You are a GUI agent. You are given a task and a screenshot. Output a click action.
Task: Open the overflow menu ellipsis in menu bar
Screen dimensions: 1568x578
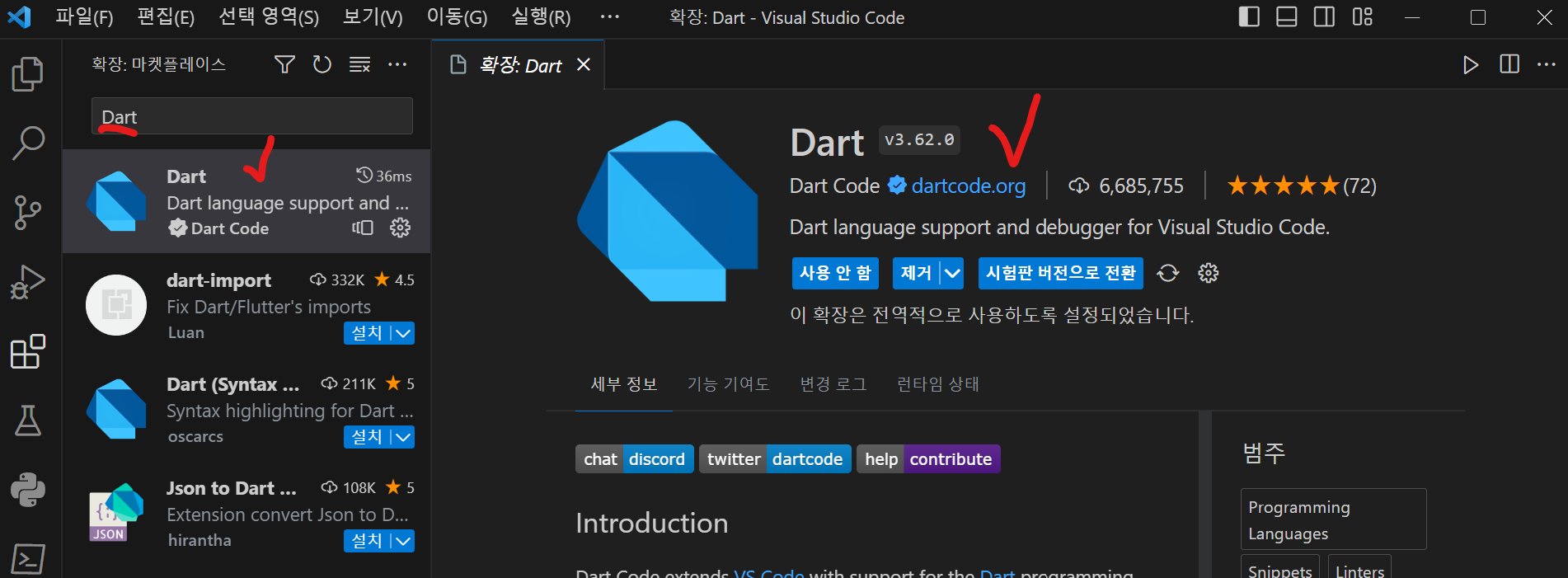coord(610,17)
